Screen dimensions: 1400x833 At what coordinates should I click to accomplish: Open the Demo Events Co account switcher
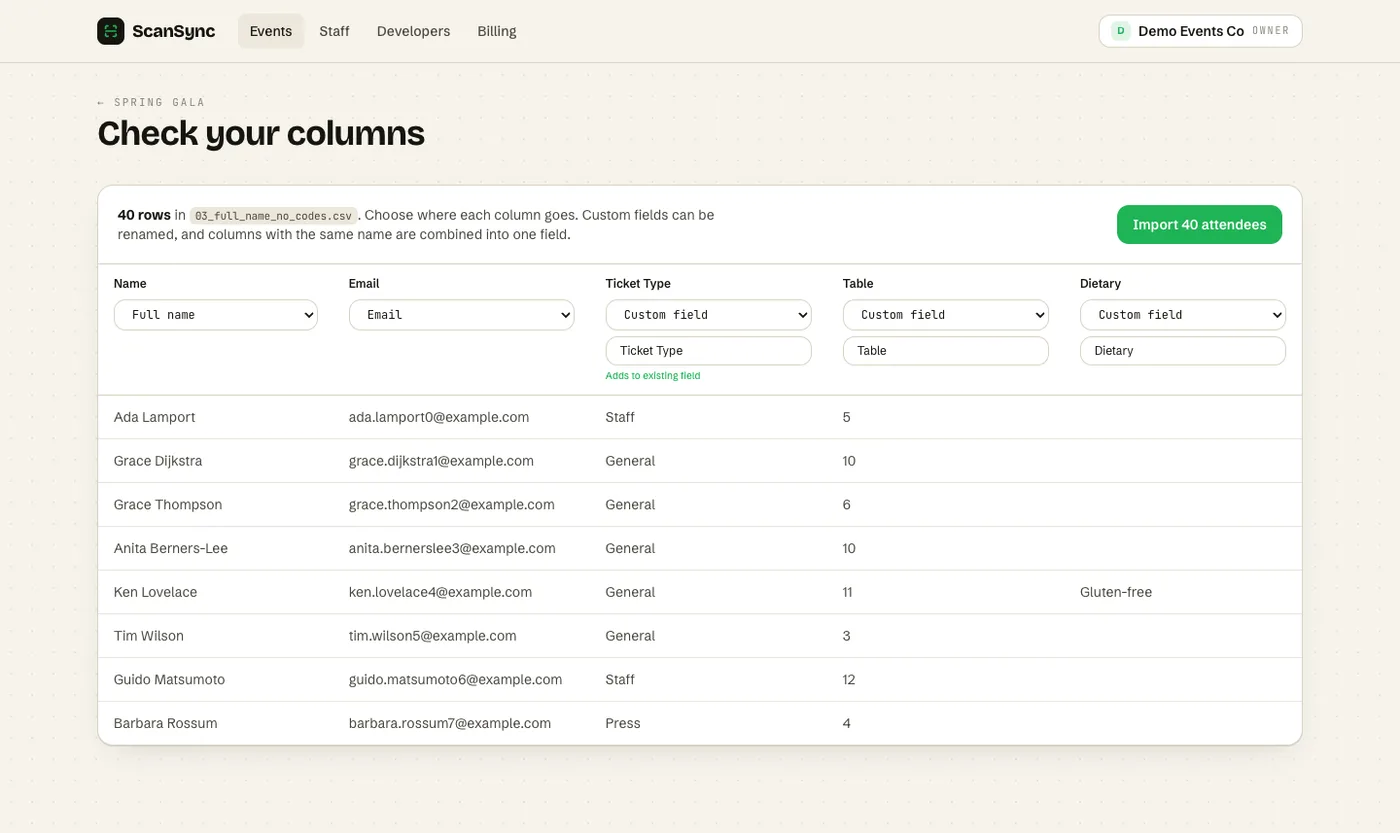1200,31
